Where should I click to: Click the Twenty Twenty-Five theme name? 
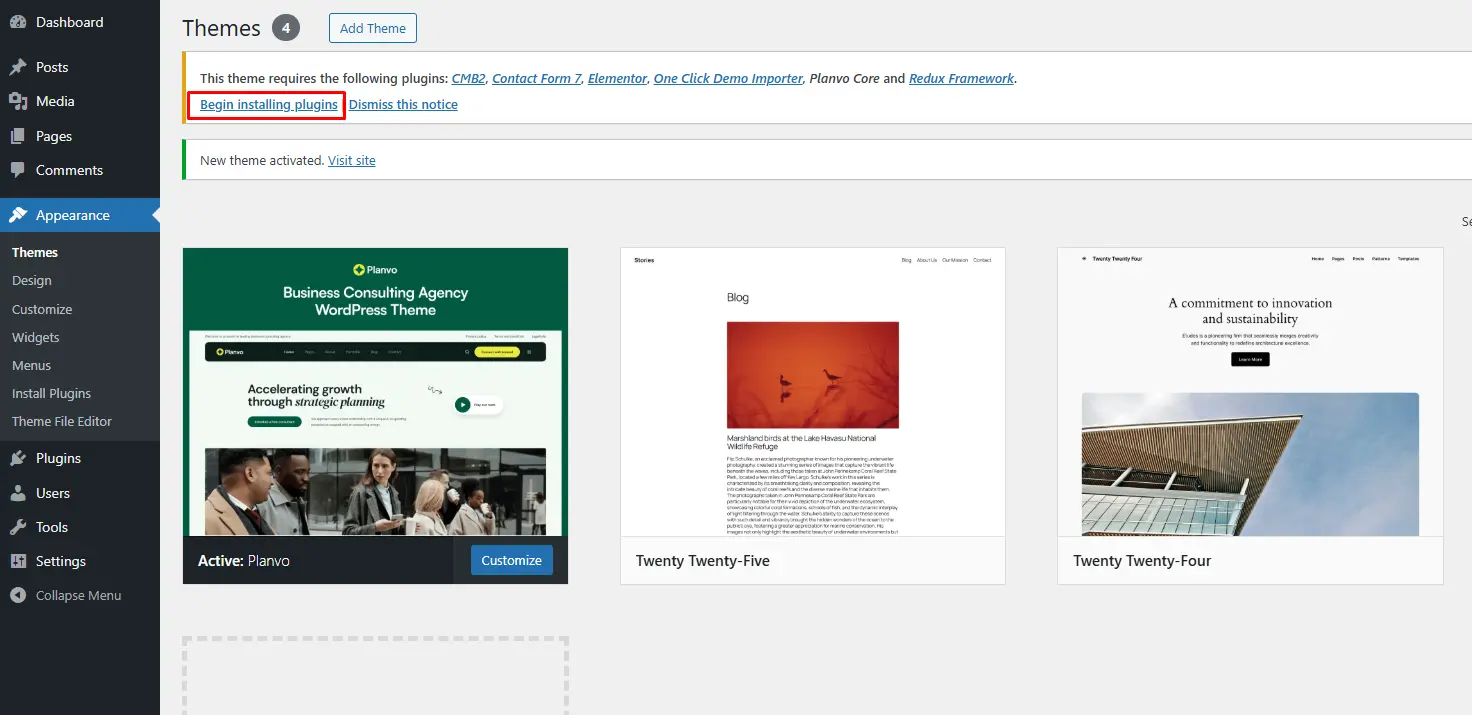(x=703, y=561)
